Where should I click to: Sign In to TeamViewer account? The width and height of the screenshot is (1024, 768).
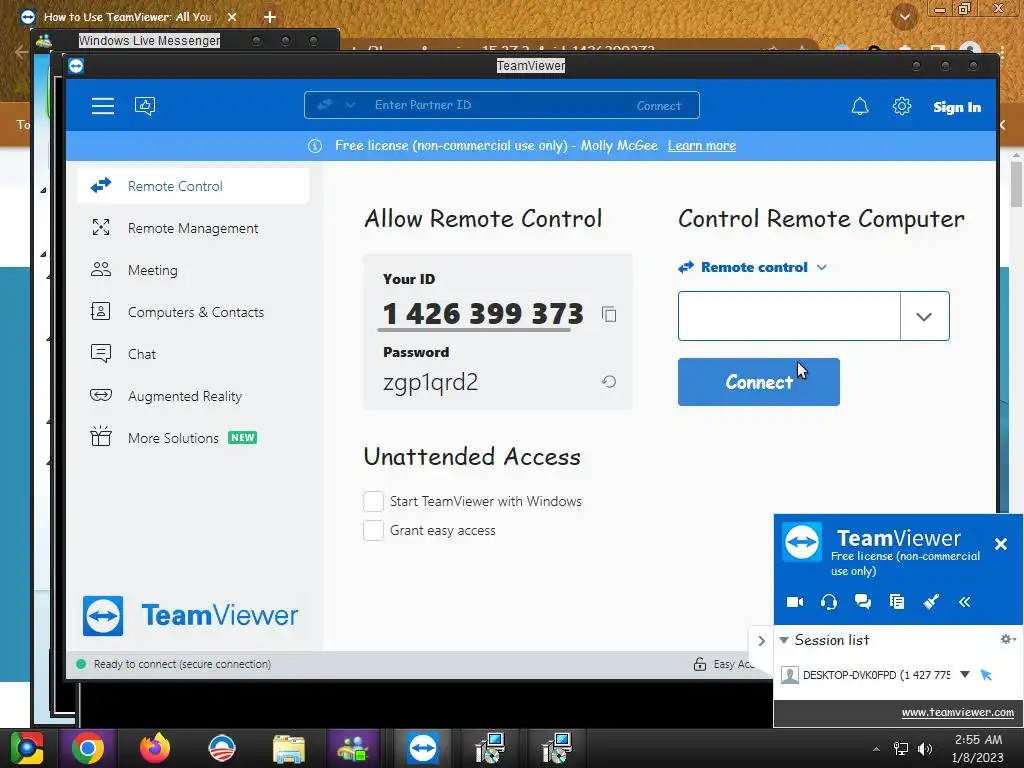point(957,107)
